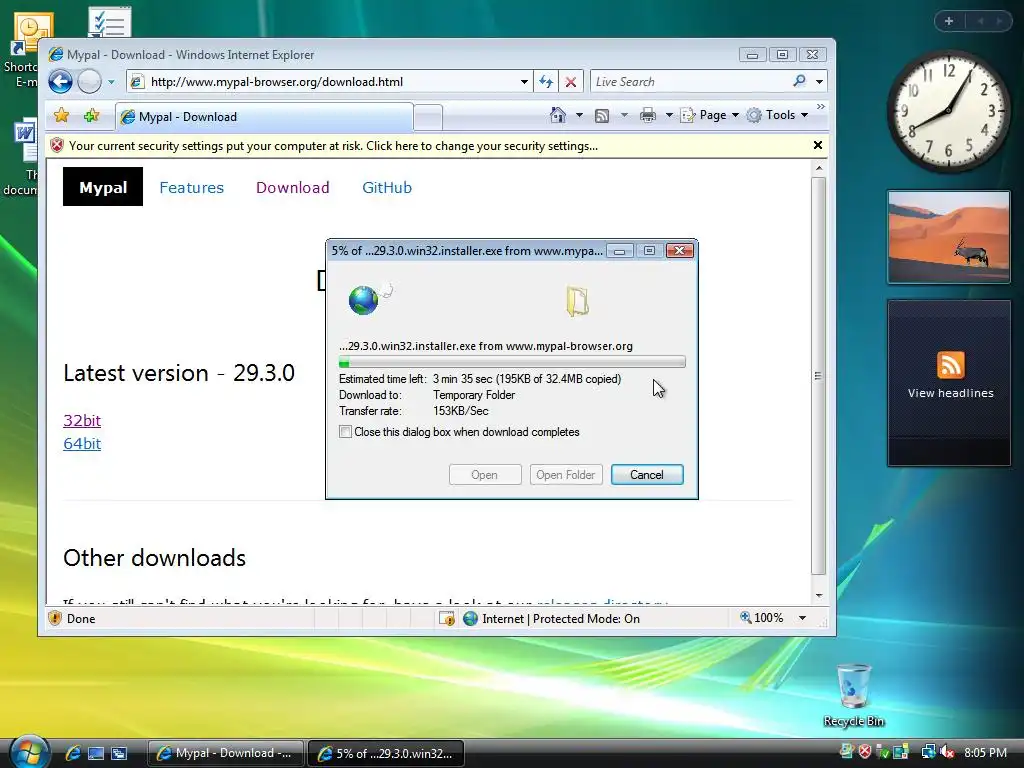Add gadget with sidebar plus button
The image size is (1024, 768).
click(x=949, y=21)
